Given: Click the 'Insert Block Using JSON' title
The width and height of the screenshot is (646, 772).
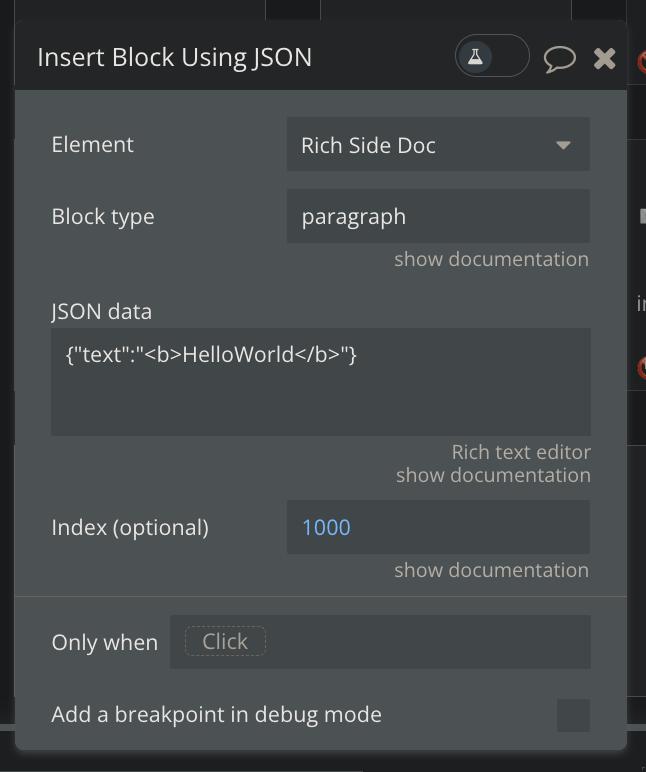Looking at the screenshot, I should [175, 58].
